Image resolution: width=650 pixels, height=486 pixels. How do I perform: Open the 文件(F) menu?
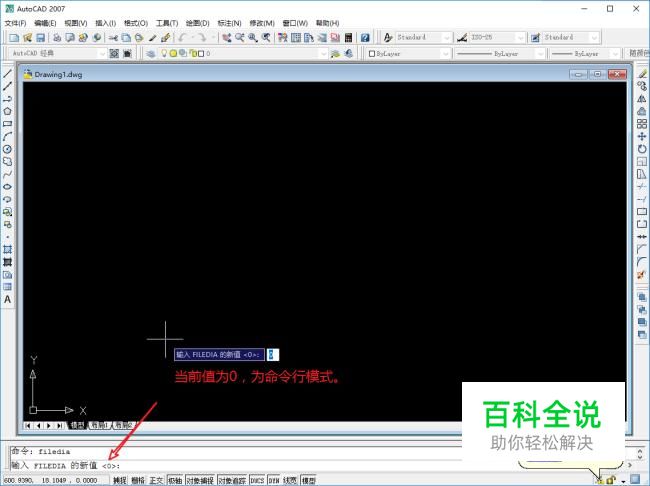pos(15,23)
